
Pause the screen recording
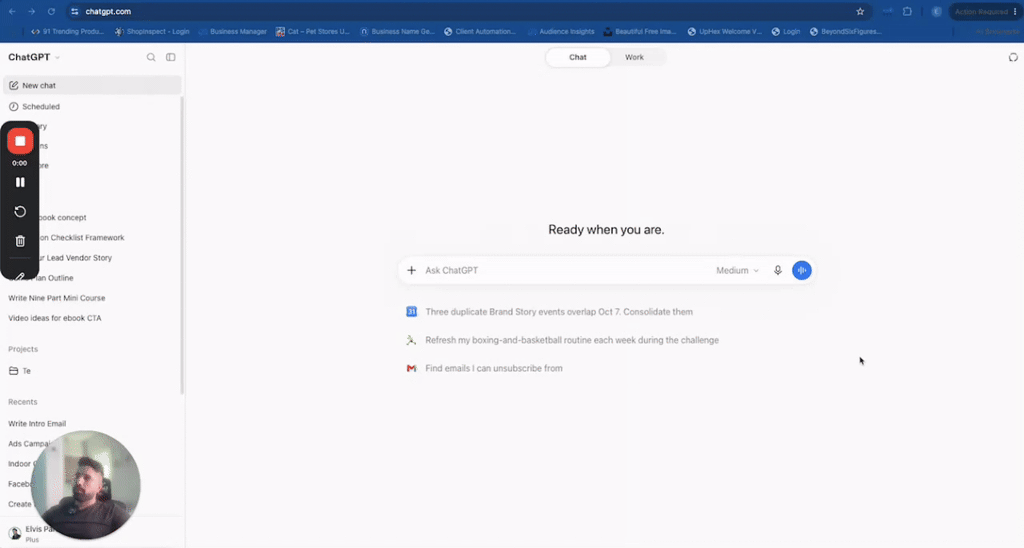(20, 182)
